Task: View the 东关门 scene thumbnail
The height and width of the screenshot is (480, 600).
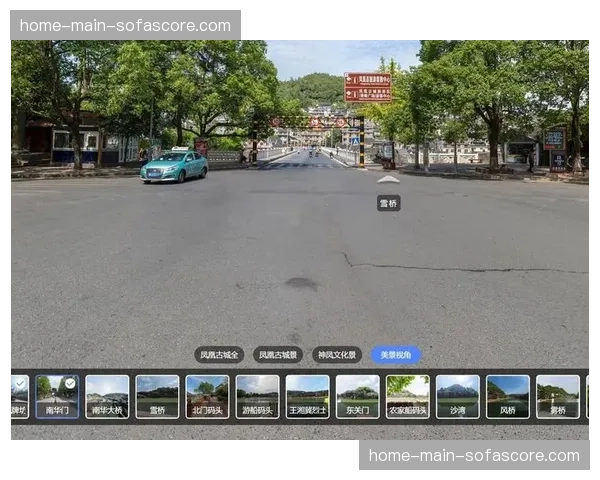Action: (x=357, y=396)
